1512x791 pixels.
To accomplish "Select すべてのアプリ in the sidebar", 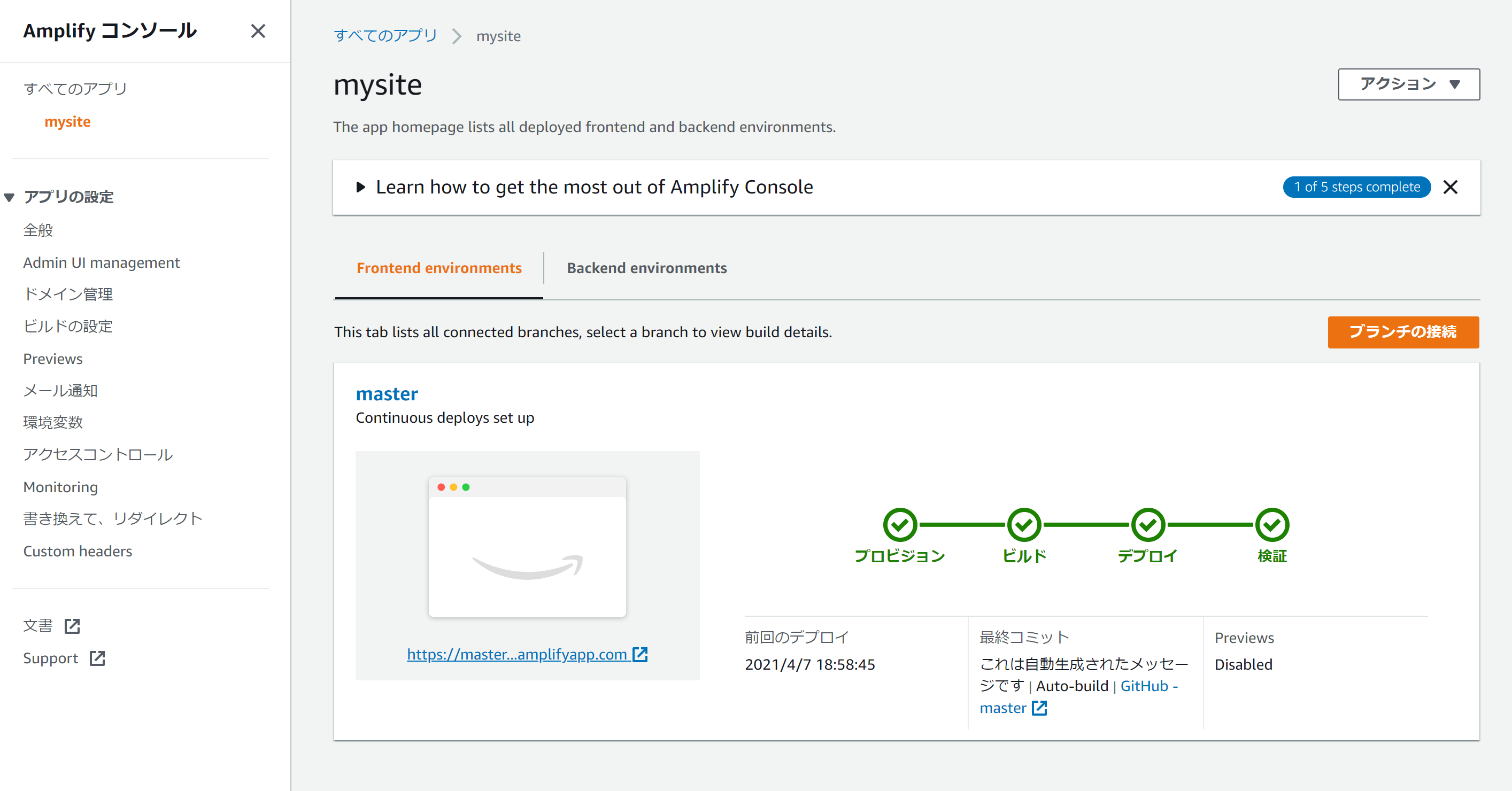I will click(75, 89).
